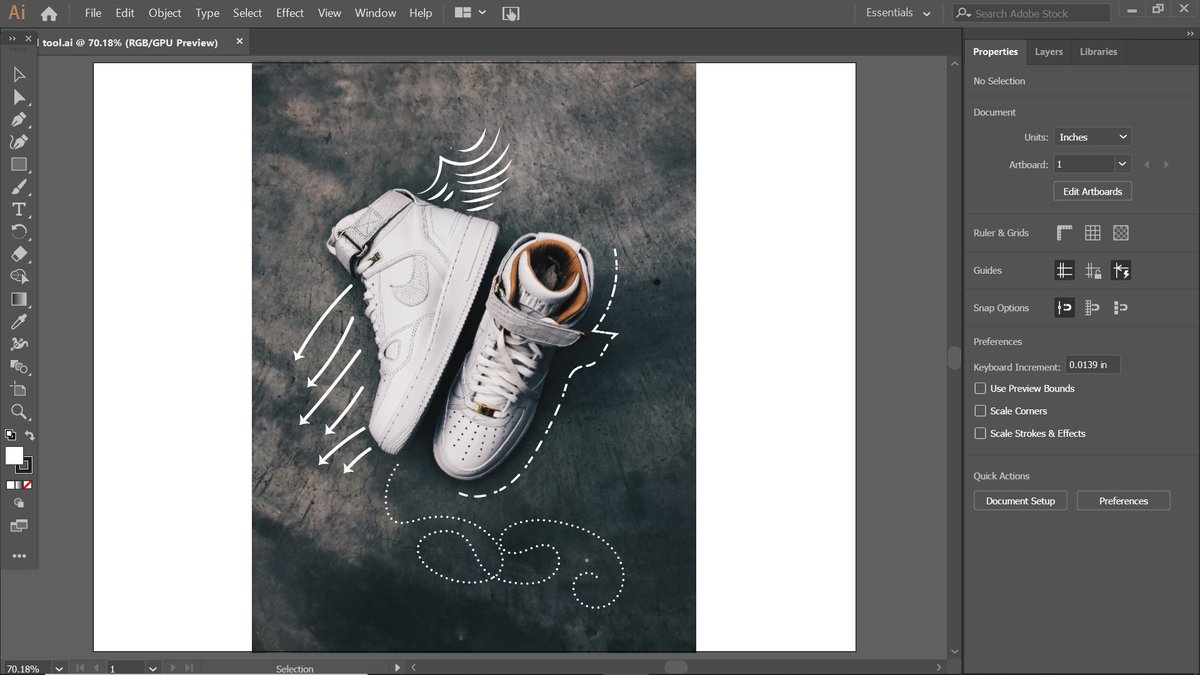Expand the toolbar with double arrows
This screenshot has height=675, width=1200.
point(12,38)
